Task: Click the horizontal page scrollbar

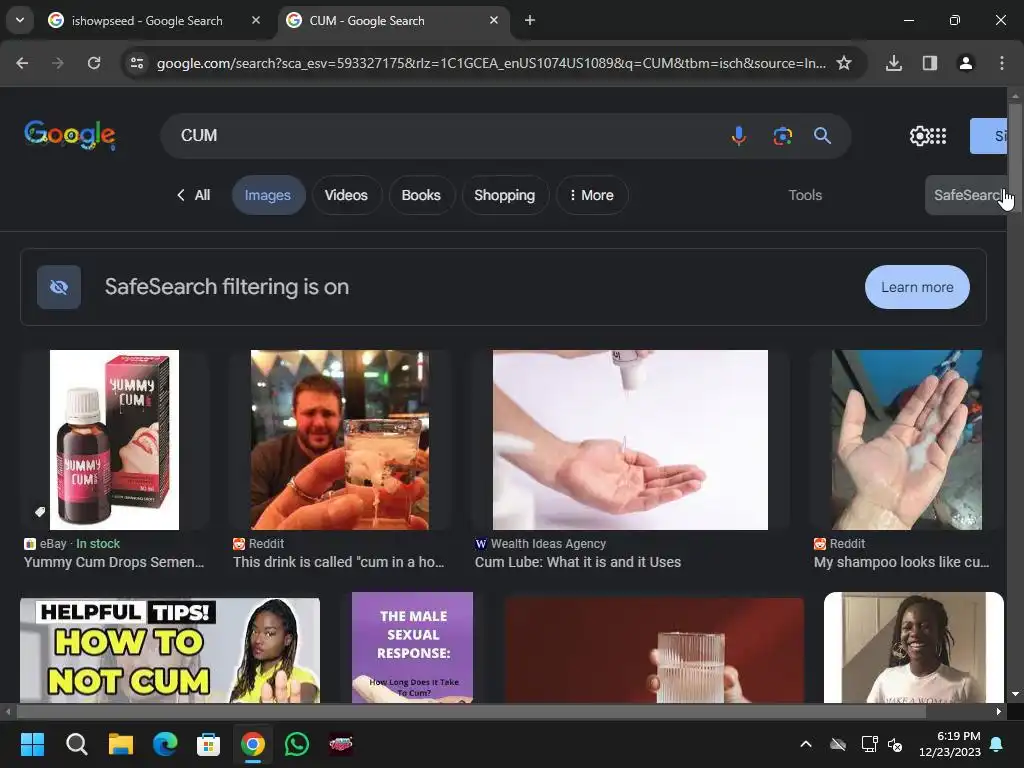Action: (470, 712)
